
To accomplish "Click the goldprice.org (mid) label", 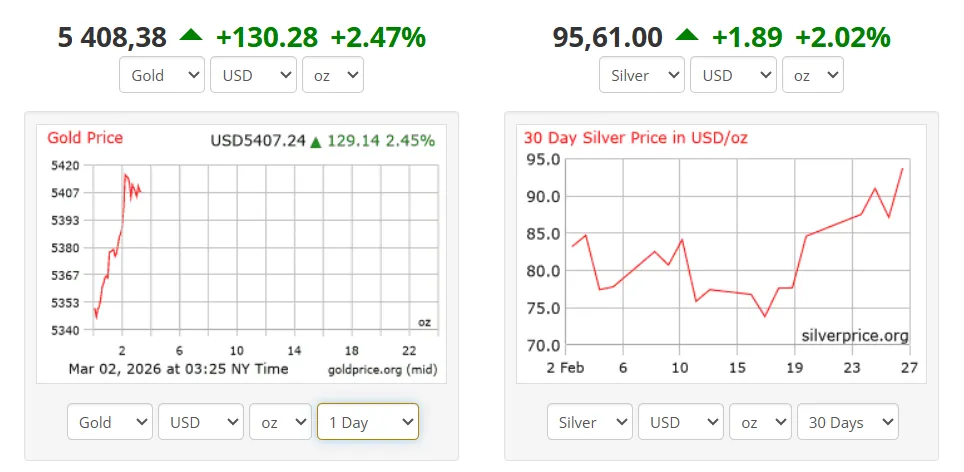I will pos(382,370).
